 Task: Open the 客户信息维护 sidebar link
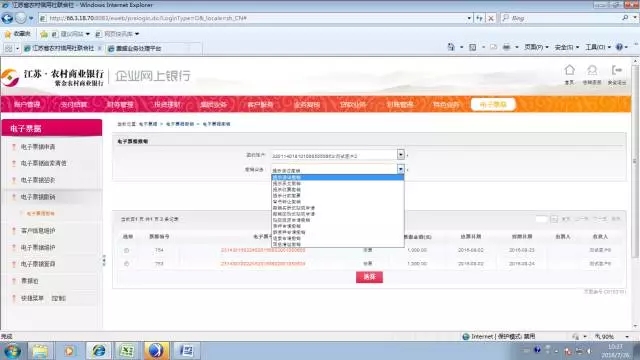(38, 231)
